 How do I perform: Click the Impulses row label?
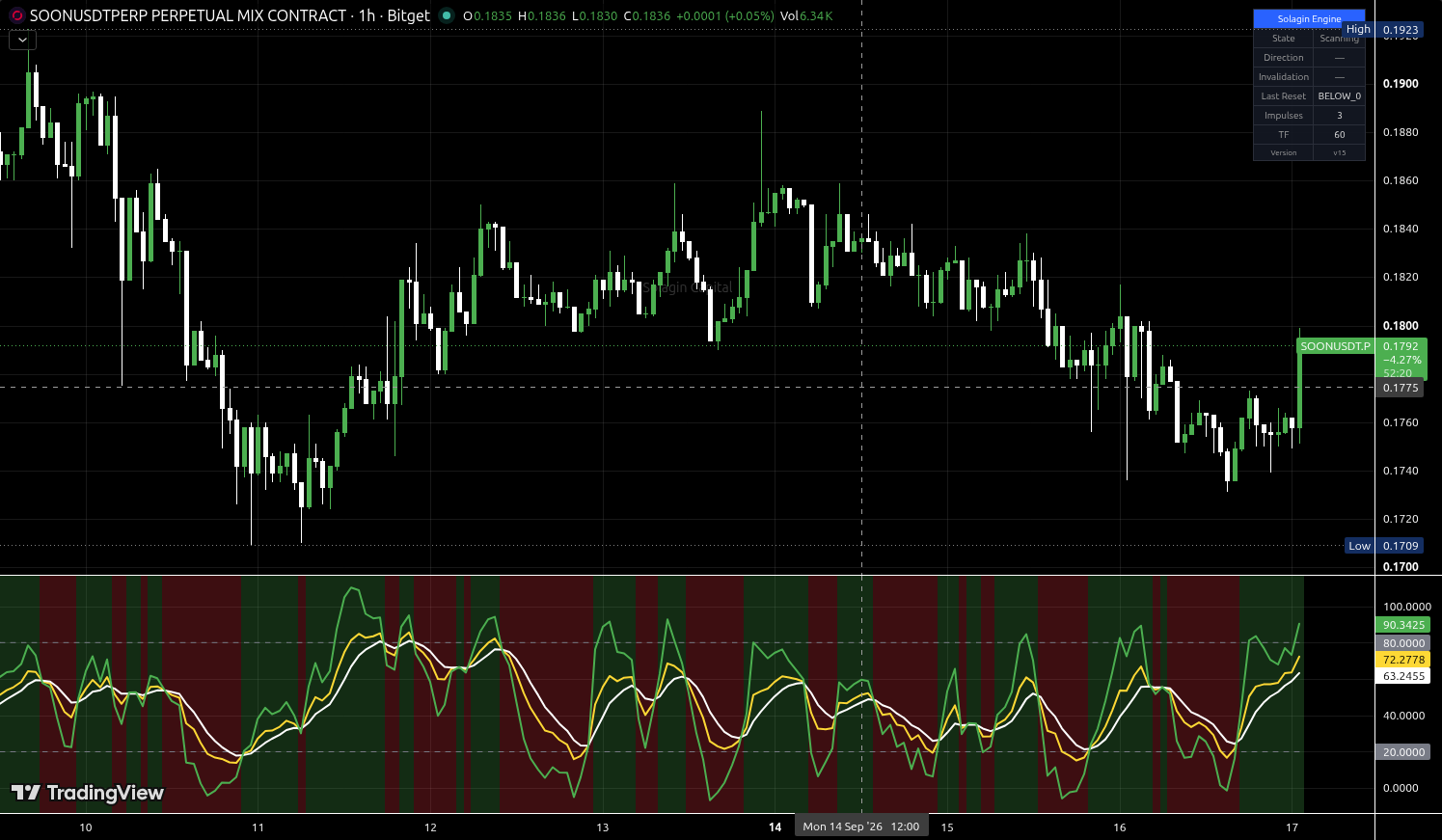pos(1283,116)
